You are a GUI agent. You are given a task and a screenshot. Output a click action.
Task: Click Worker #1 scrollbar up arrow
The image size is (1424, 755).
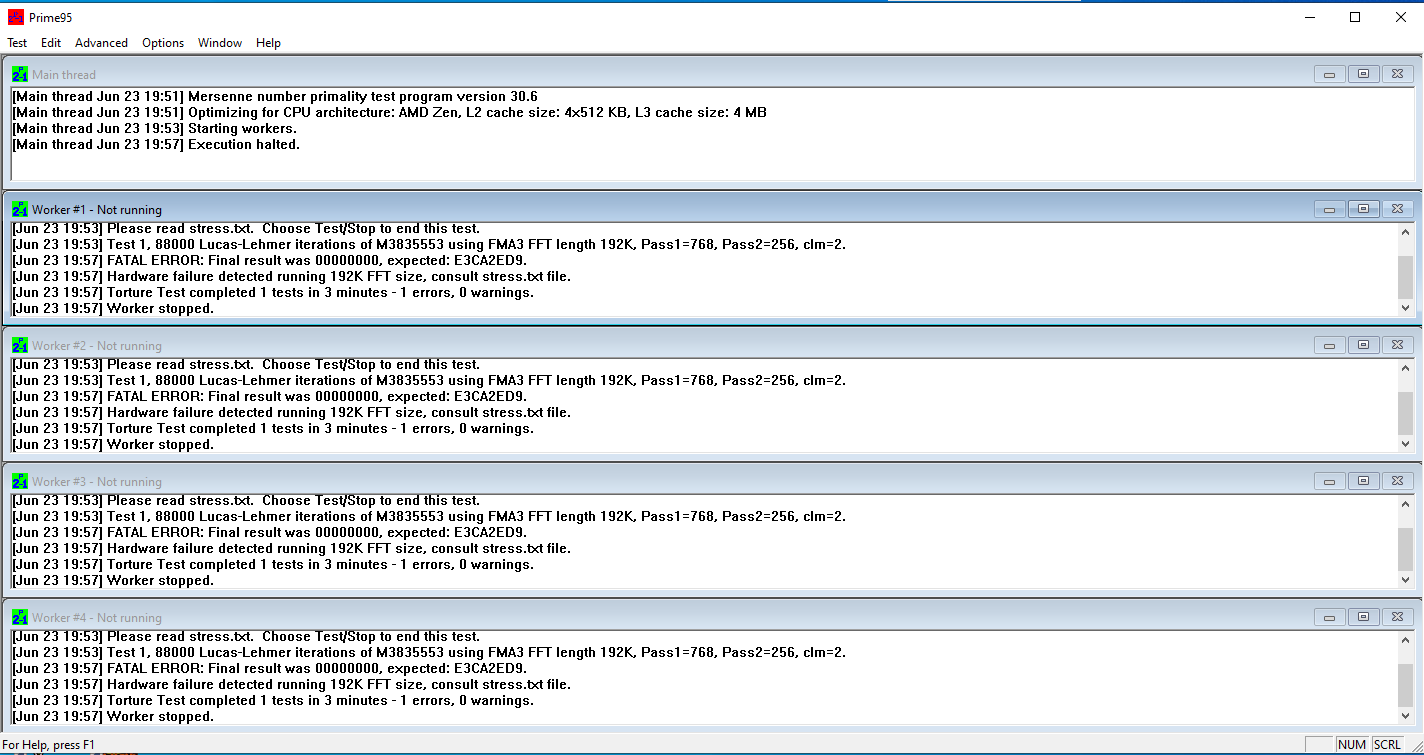point(1406,232)
